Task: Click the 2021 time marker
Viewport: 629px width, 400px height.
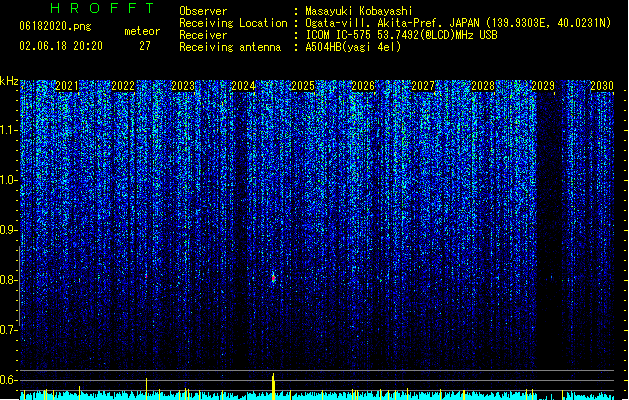Action: tap(67, 86)
